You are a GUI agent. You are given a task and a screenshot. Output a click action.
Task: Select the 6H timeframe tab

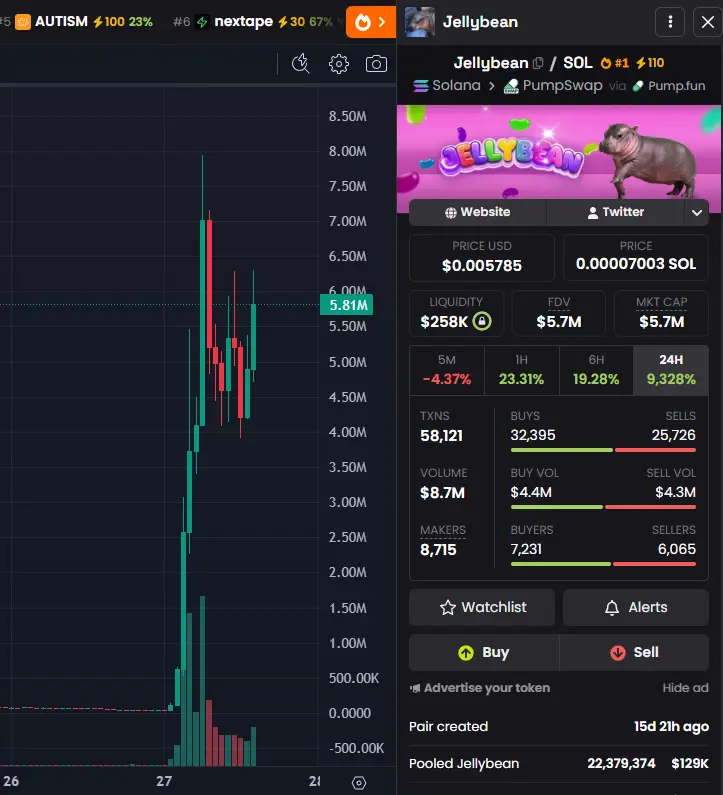pyautogui.click(x=596, y=370)
